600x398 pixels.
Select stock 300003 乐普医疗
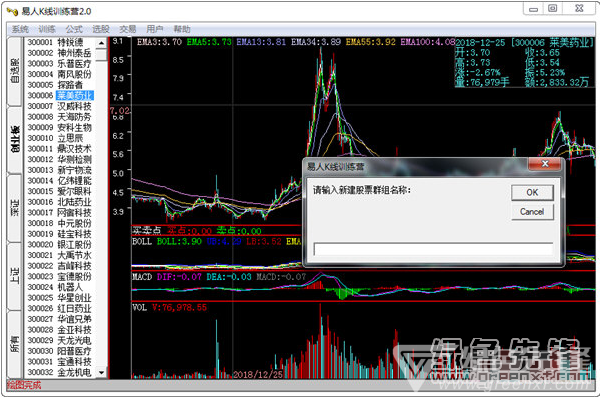click(59, 64)
